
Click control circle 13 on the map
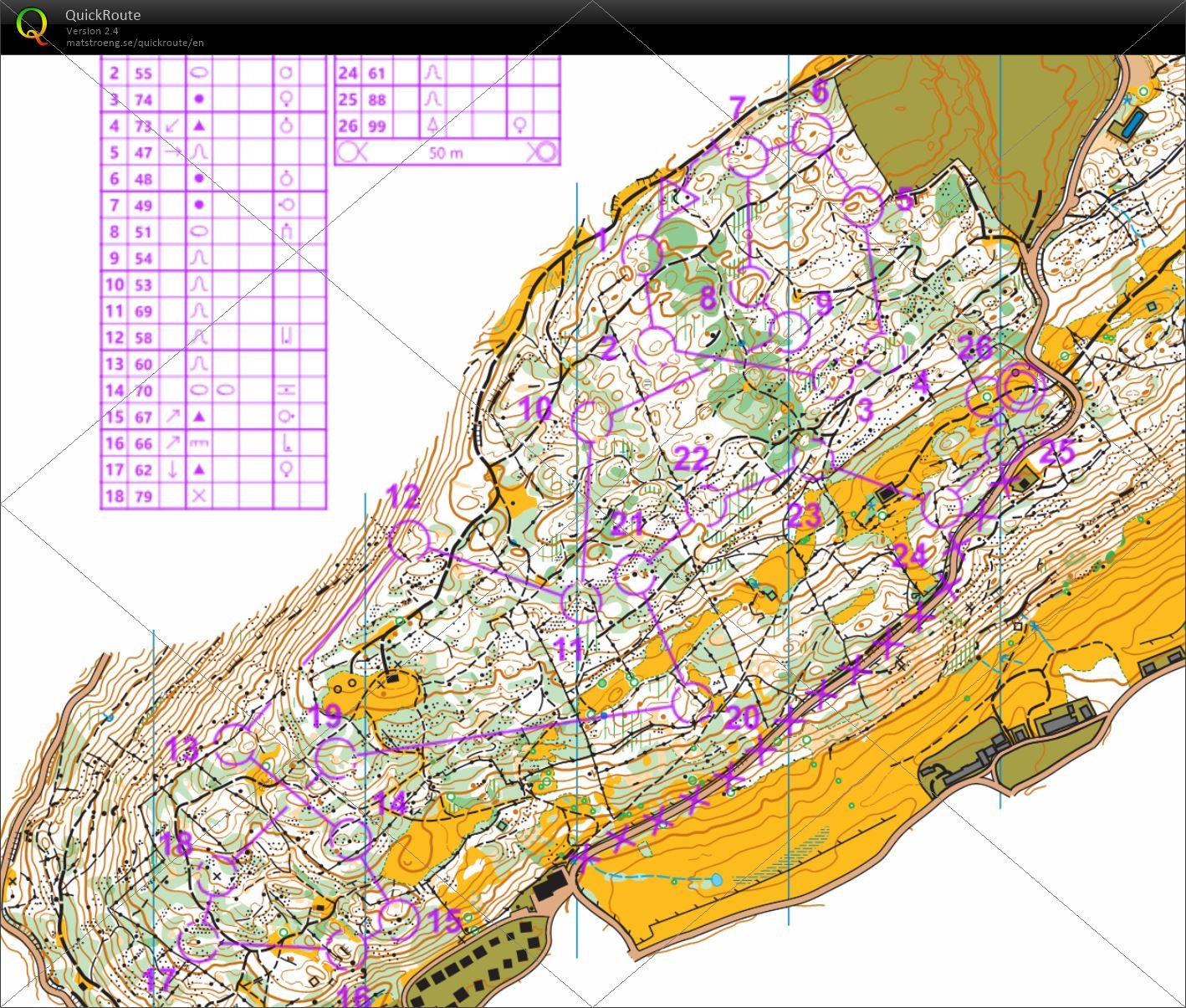tap(237, 745)
